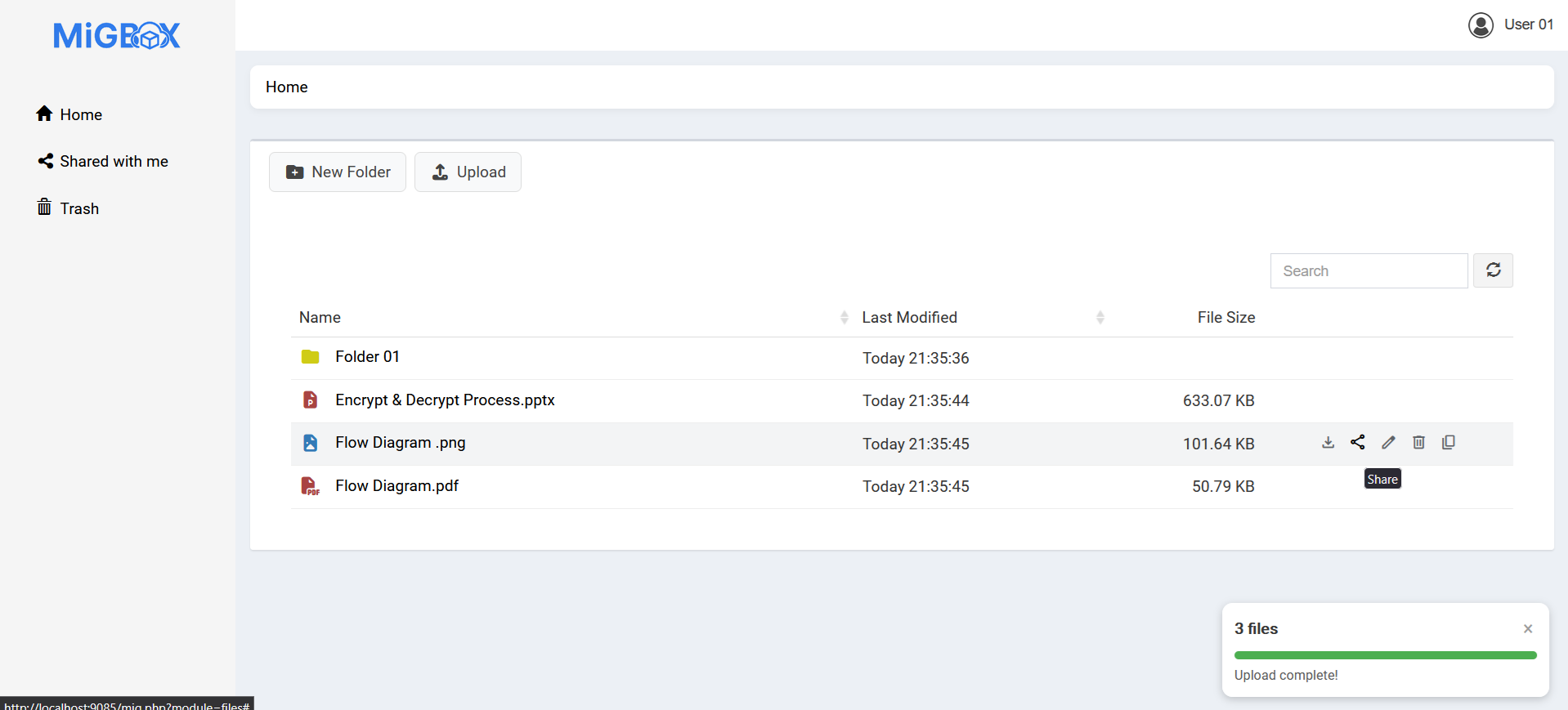Click the green upload progress bar

tap(1385, 655)
